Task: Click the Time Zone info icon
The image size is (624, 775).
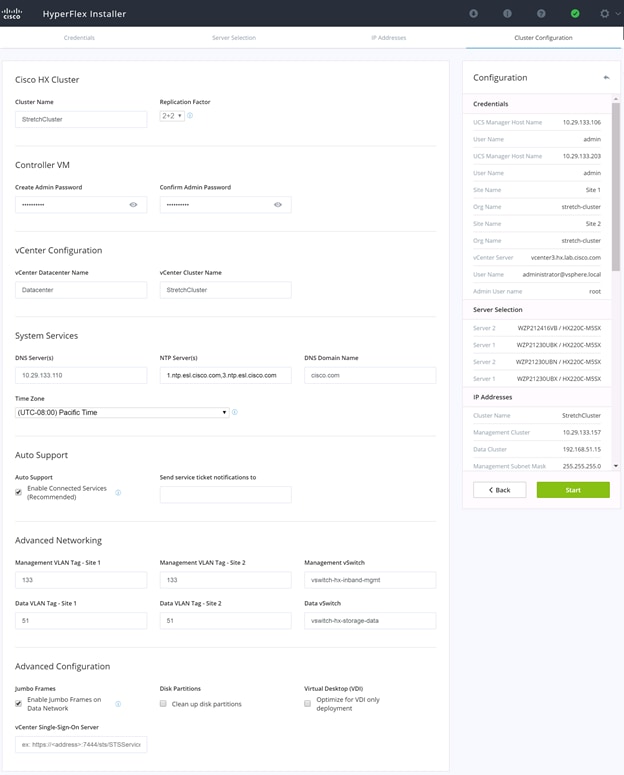Action: 235,412
